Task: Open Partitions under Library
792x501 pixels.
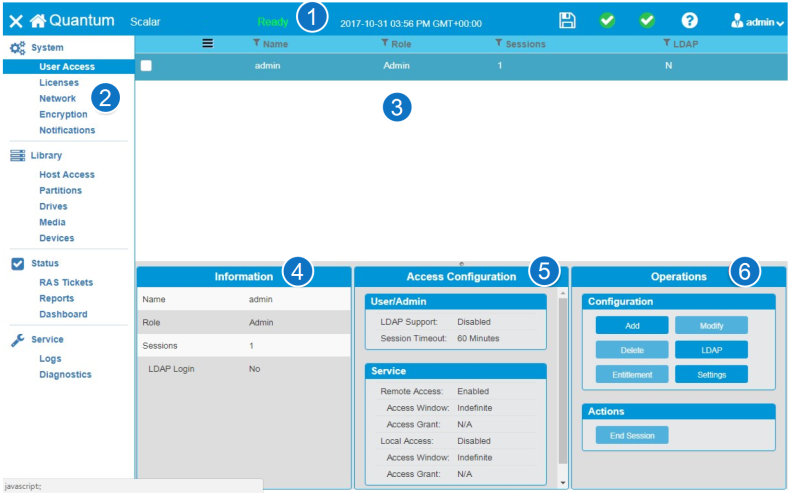Action: click(60, 190)
